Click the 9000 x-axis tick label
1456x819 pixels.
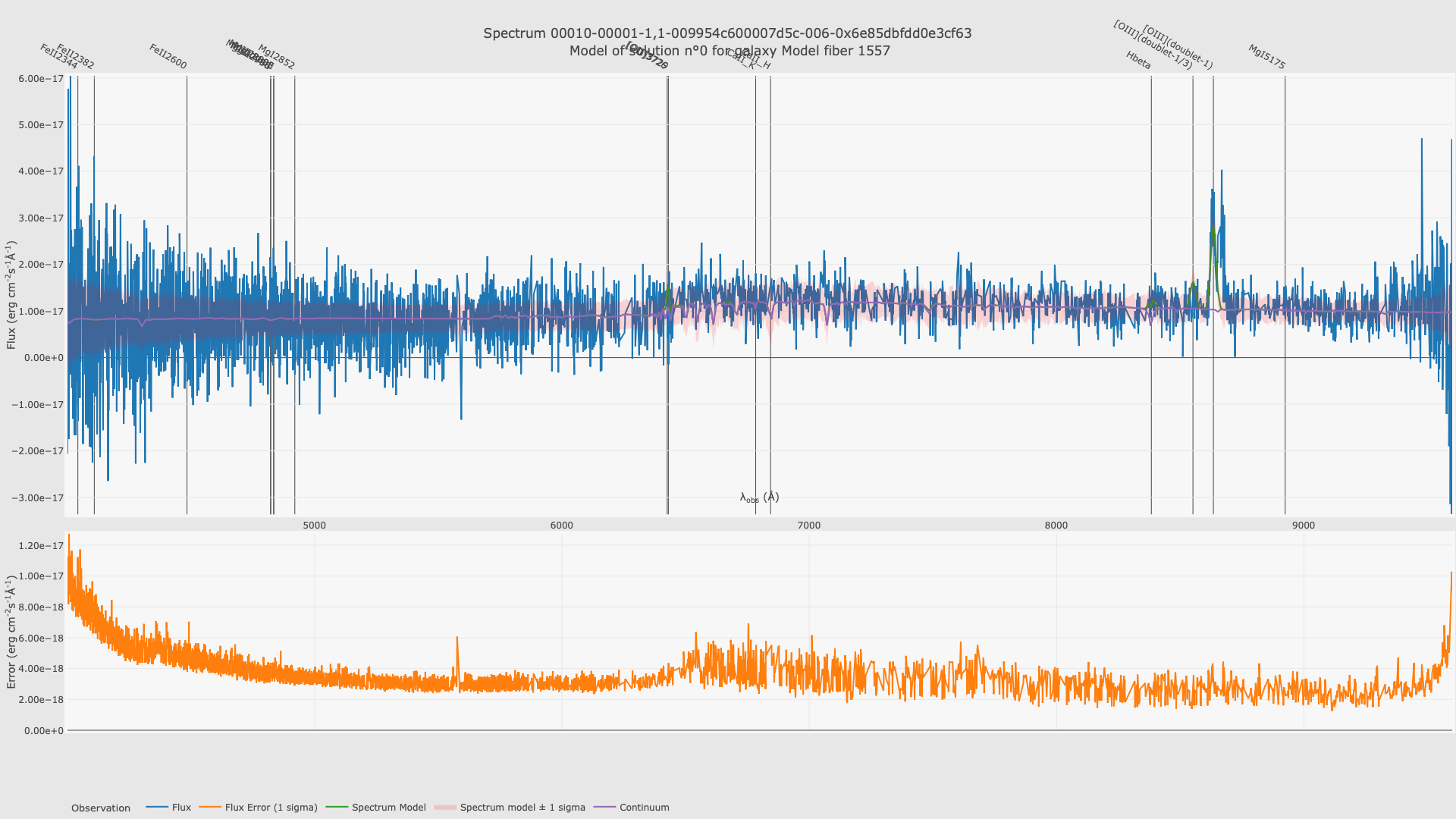coord(1304,526)
